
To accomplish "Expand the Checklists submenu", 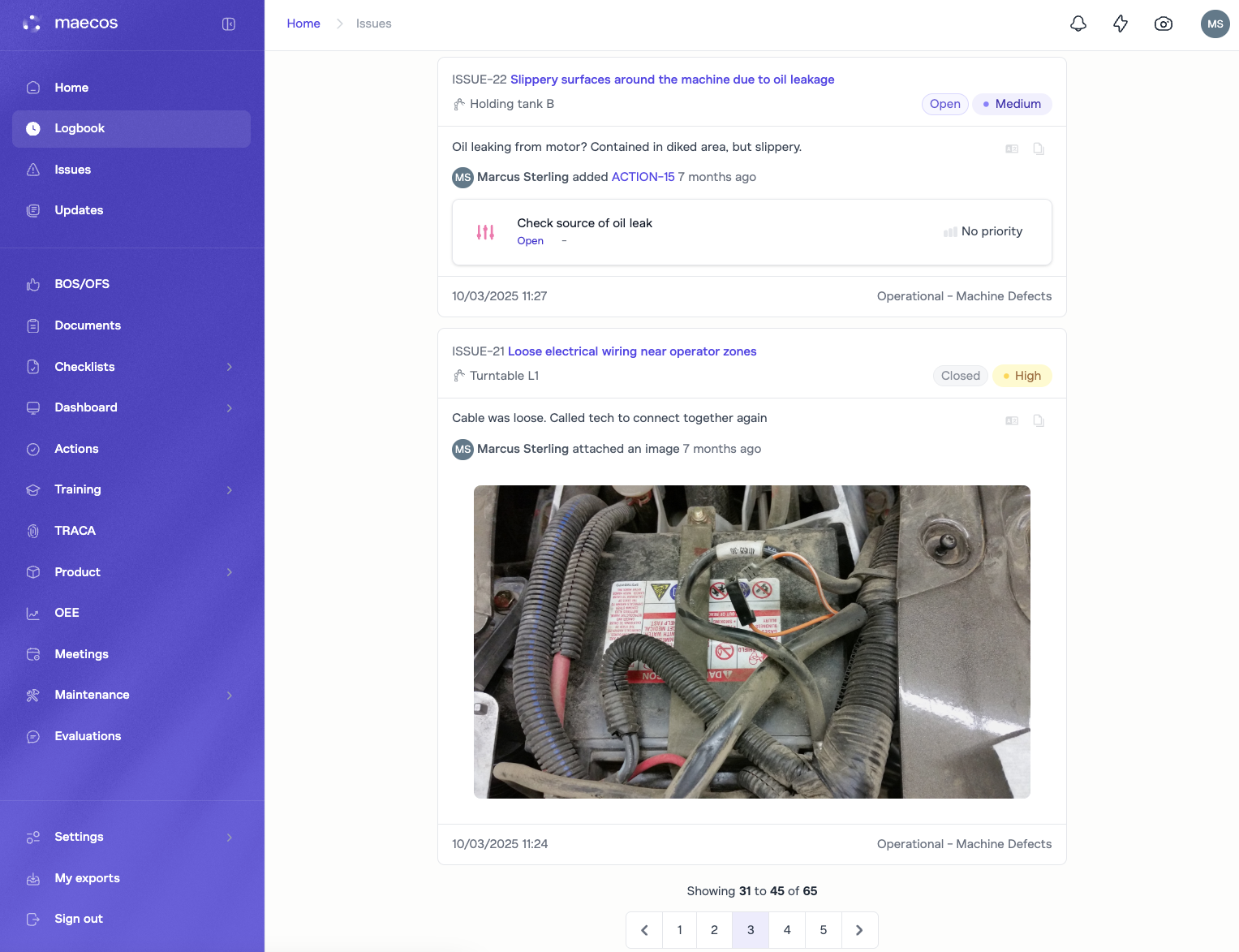I will tap(230, 367).
